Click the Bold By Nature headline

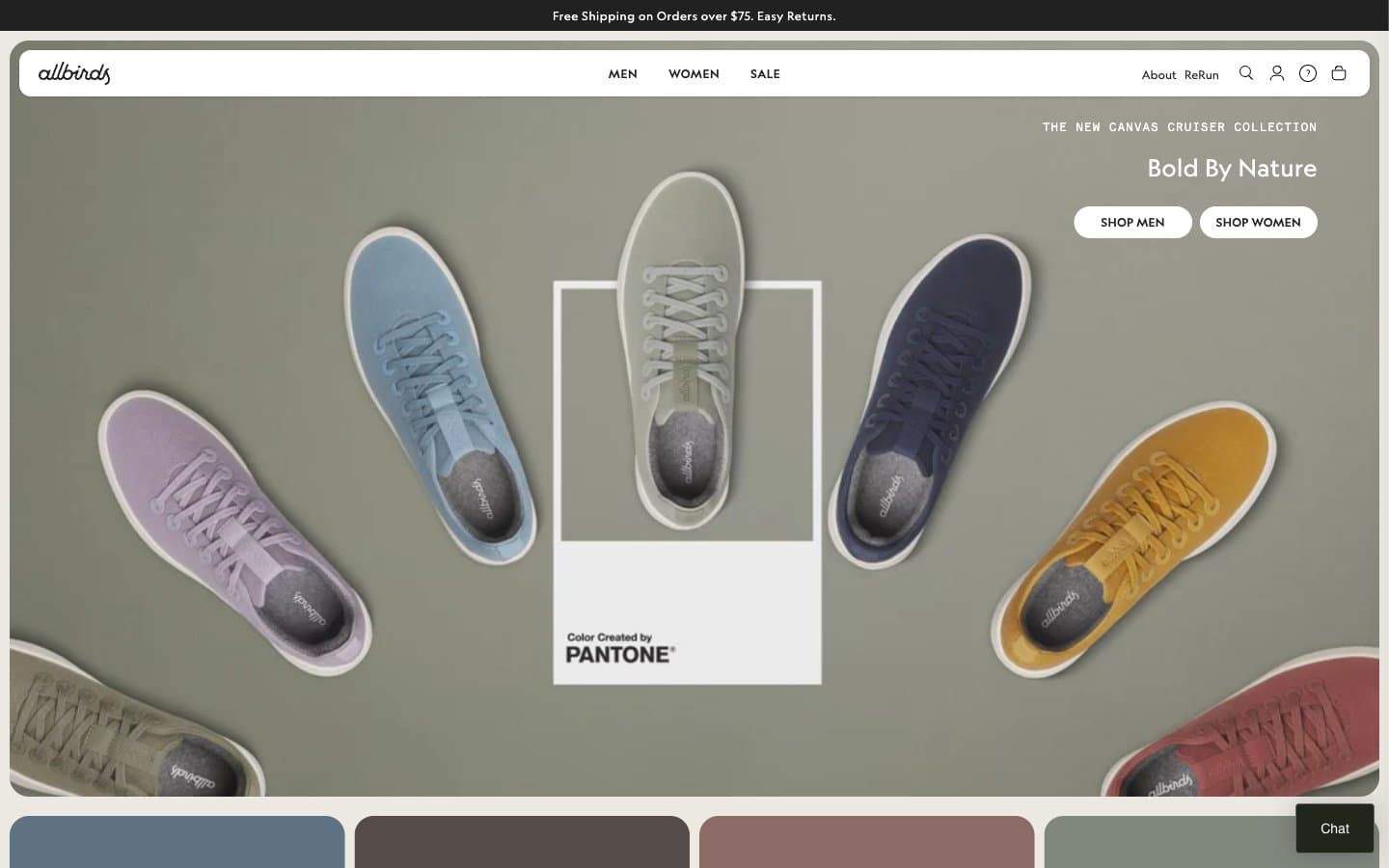coord(1232,168)
